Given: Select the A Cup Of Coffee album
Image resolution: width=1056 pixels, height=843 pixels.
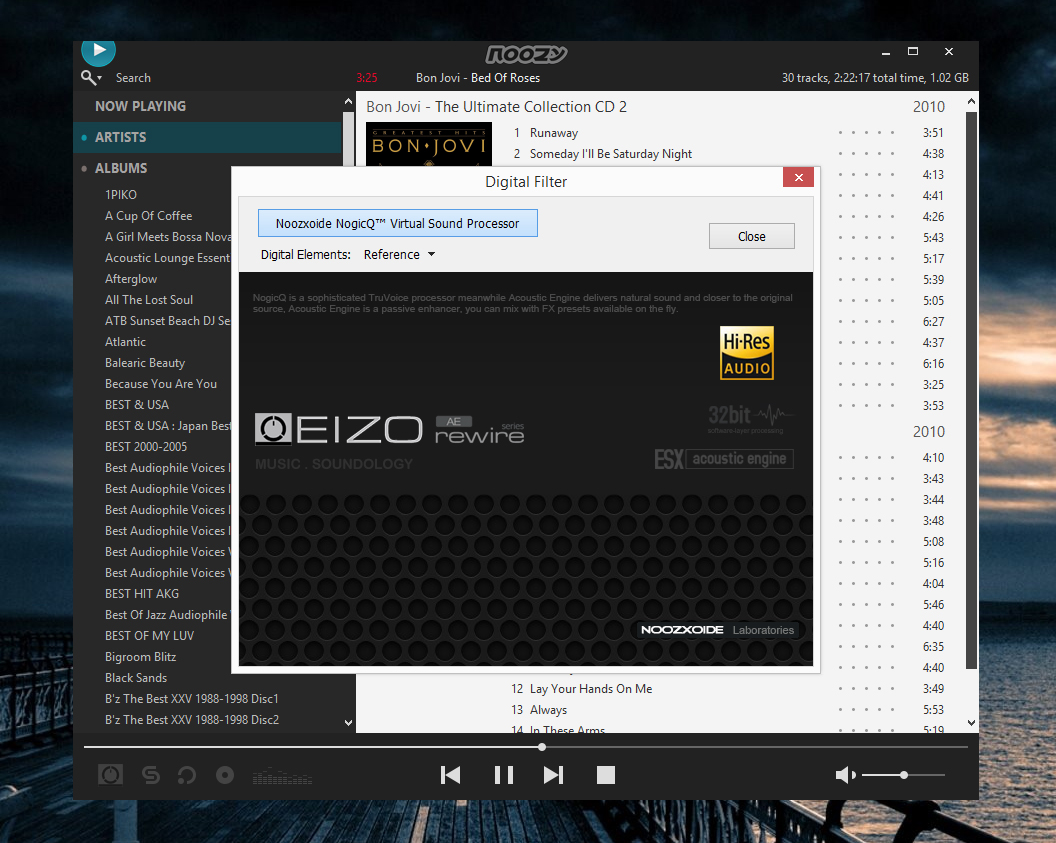Looking at the screenshot, I should [x=148, y=215].
